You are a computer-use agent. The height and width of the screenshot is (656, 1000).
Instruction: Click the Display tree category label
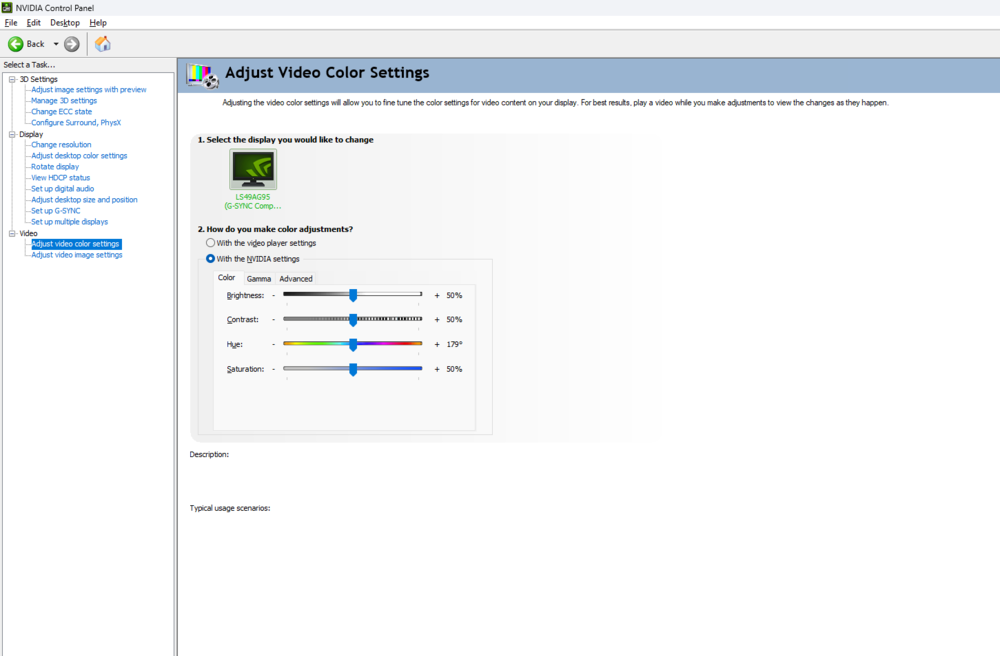point(31,135)
